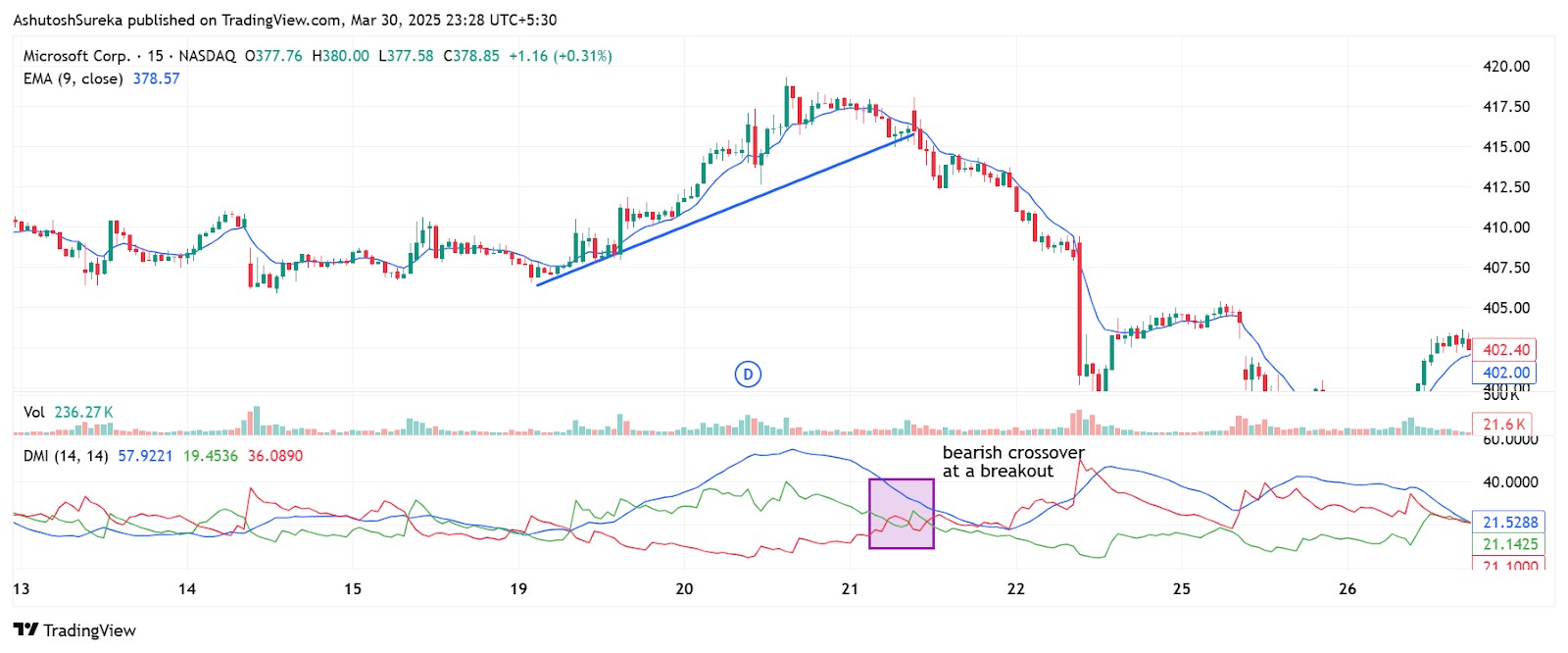Click date label 13 on time axis
Screen dimensions: 1568x653
coord(21,589)
